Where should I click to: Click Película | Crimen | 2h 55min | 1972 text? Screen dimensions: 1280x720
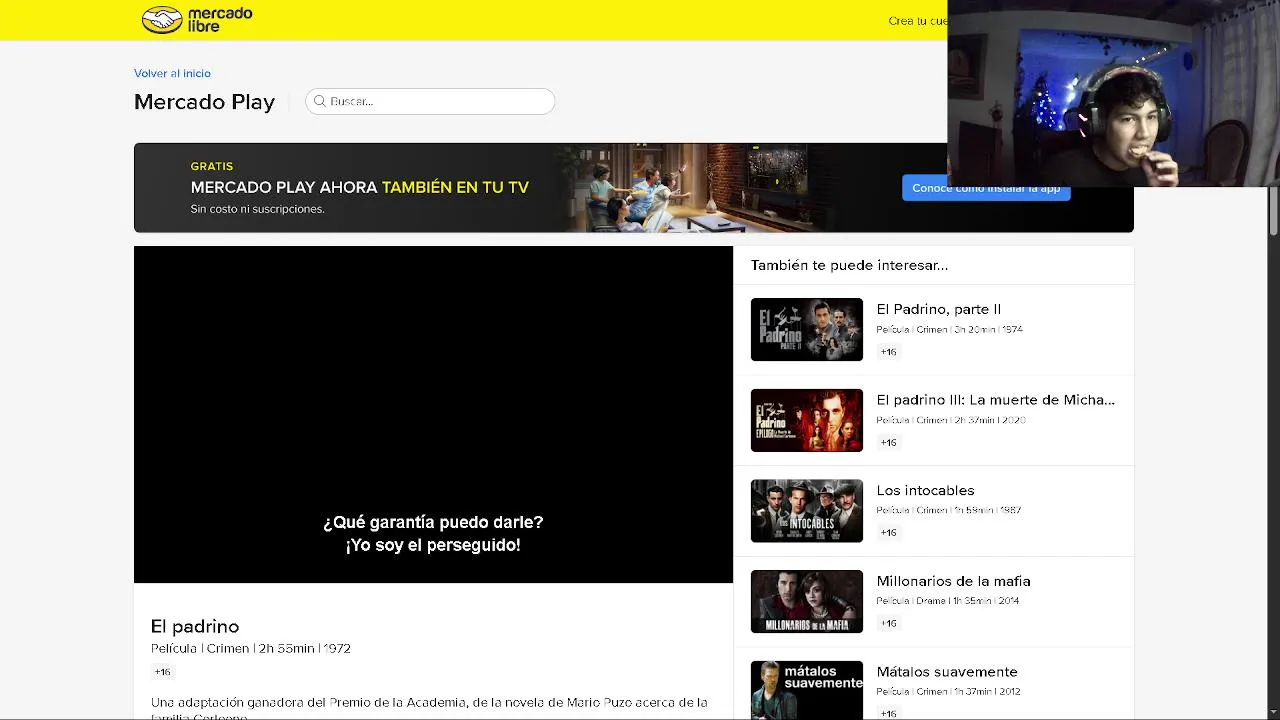coord(251,648)
